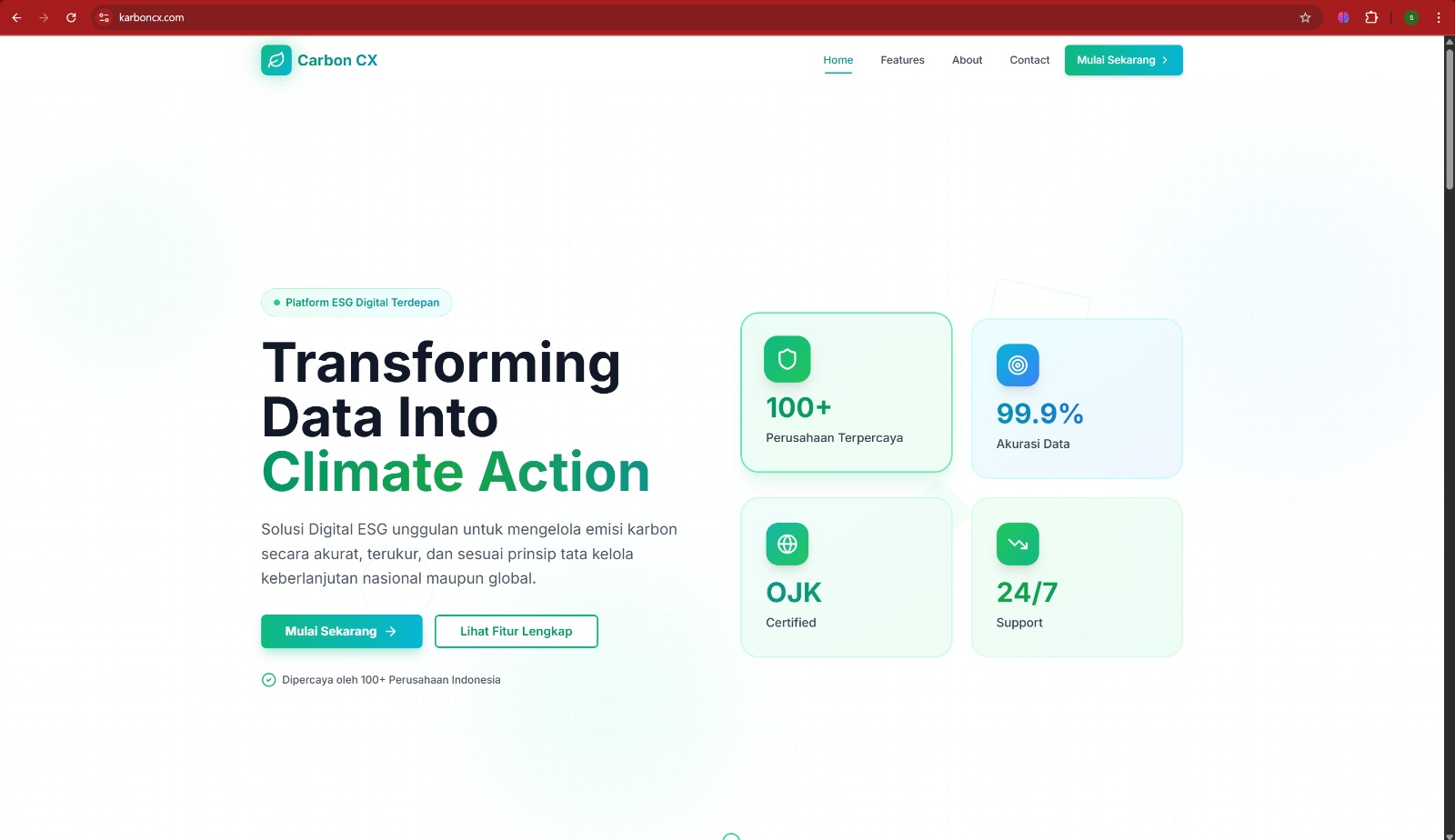This screenshot has height=840, width=1455.
Task: Switch to the Features section in the navbar
Action: tap(901, 60)
